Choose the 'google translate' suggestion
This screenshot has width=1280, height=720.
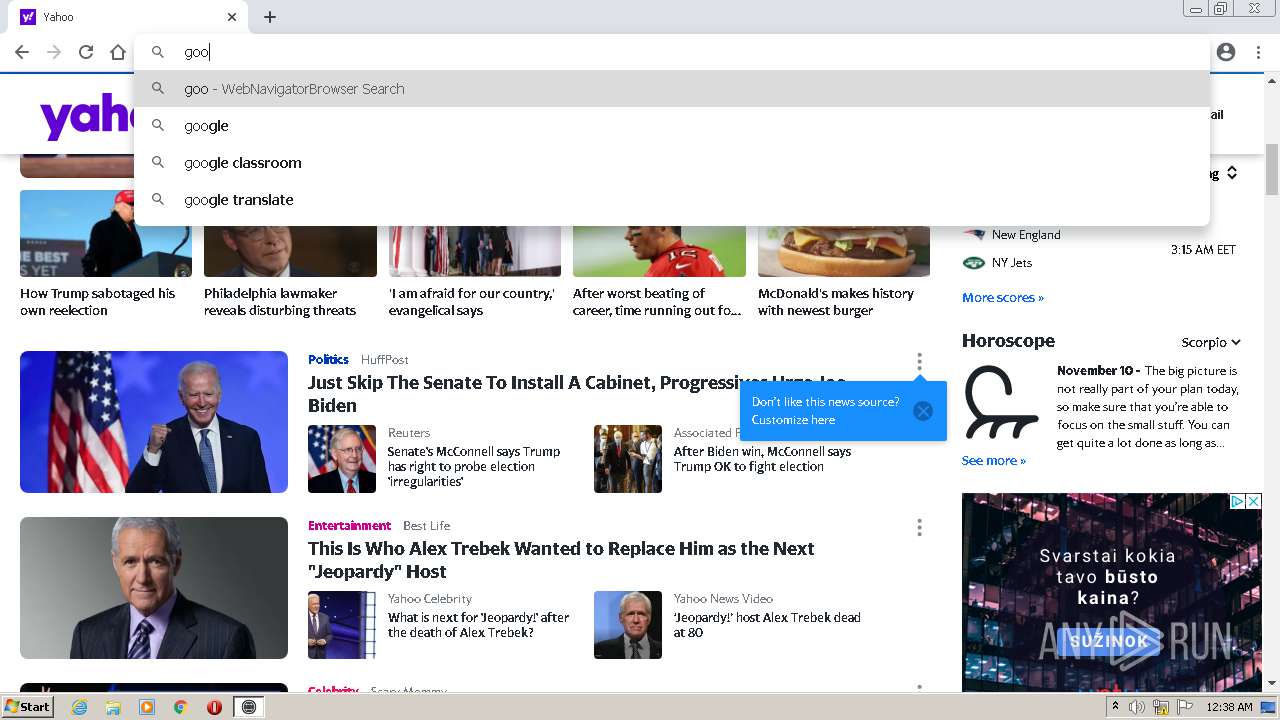[x=672, y=199]
